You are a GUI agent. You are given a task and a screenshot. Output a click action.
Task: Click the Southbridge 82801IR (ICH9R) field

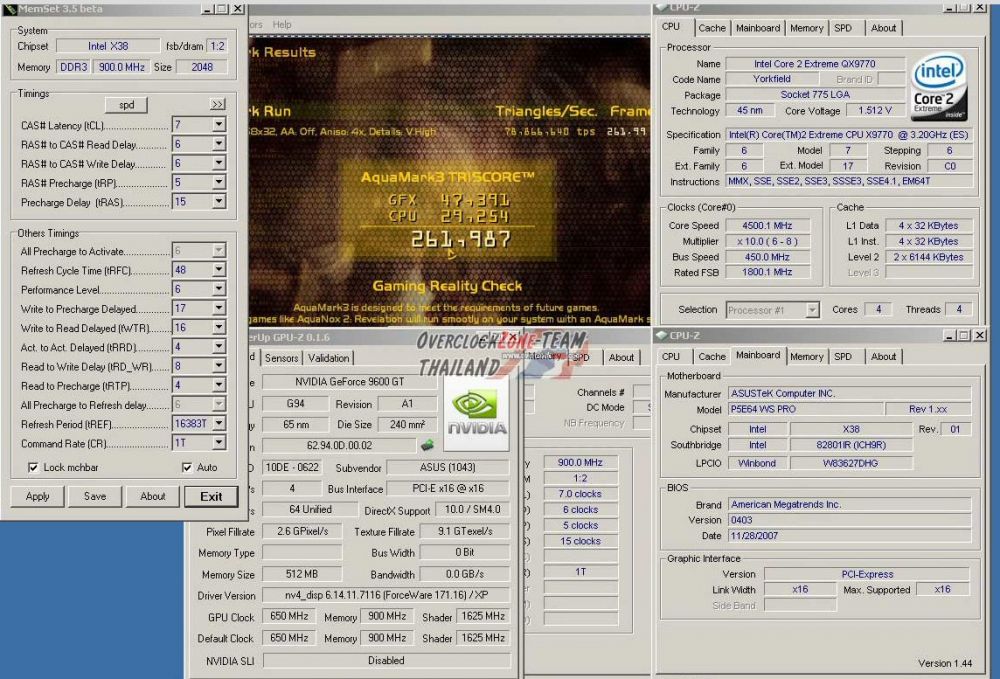pyautogui.click(x=851, y=445)
